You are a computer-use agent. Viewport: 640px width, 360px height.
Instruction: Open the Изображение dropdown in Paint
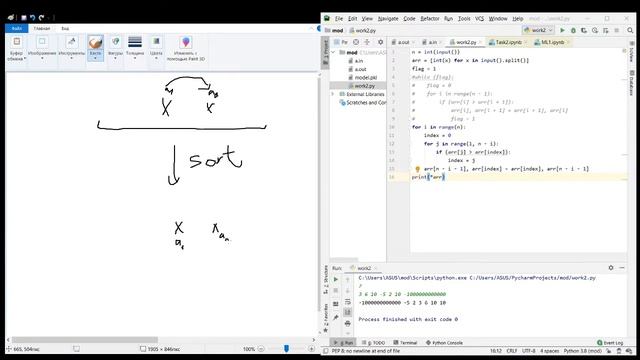point(42,49)
